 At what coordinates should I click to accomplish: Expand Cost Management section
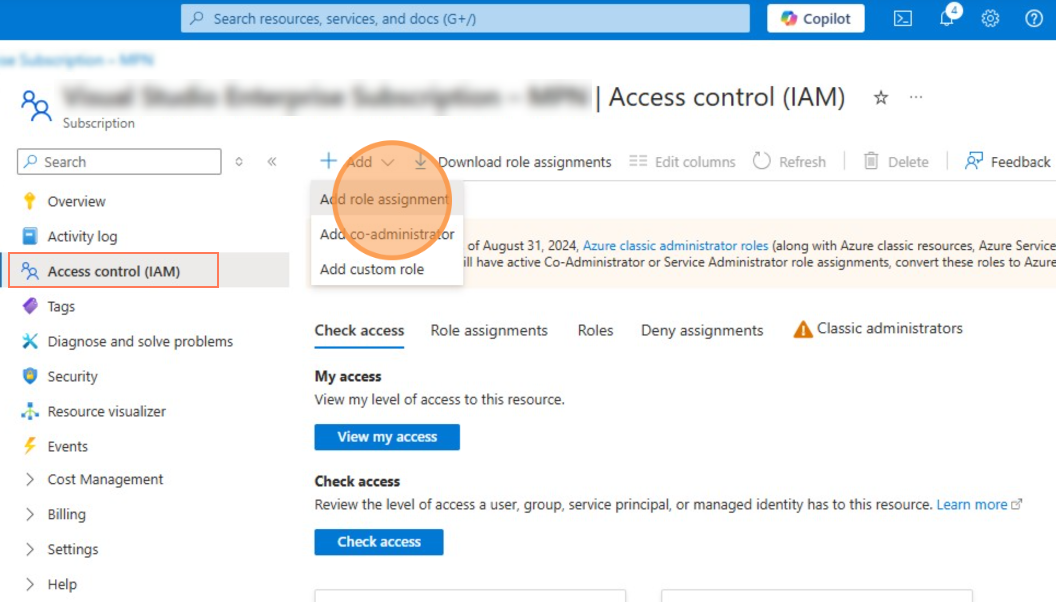[30, 480]
